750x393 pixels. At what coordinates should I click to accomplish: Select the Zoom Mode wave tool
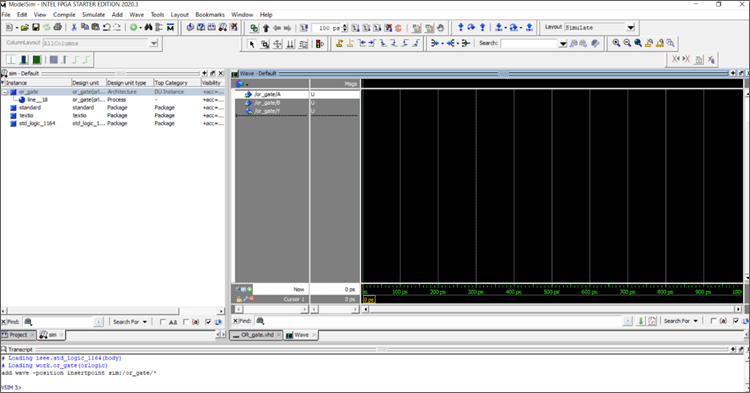click(x=265, y=44)
